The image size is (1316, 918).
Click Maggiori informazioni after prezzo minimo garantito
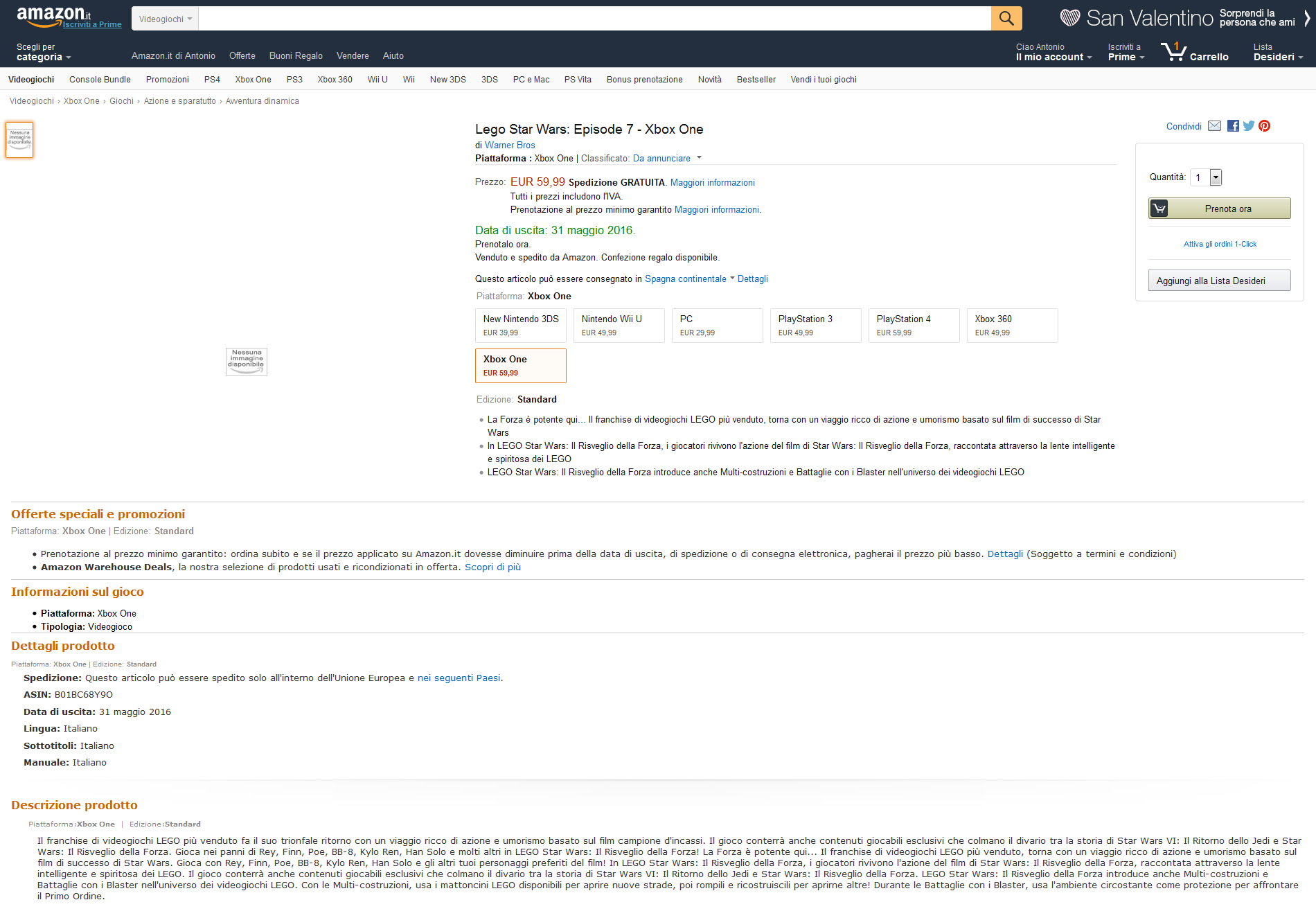(718, 210)
